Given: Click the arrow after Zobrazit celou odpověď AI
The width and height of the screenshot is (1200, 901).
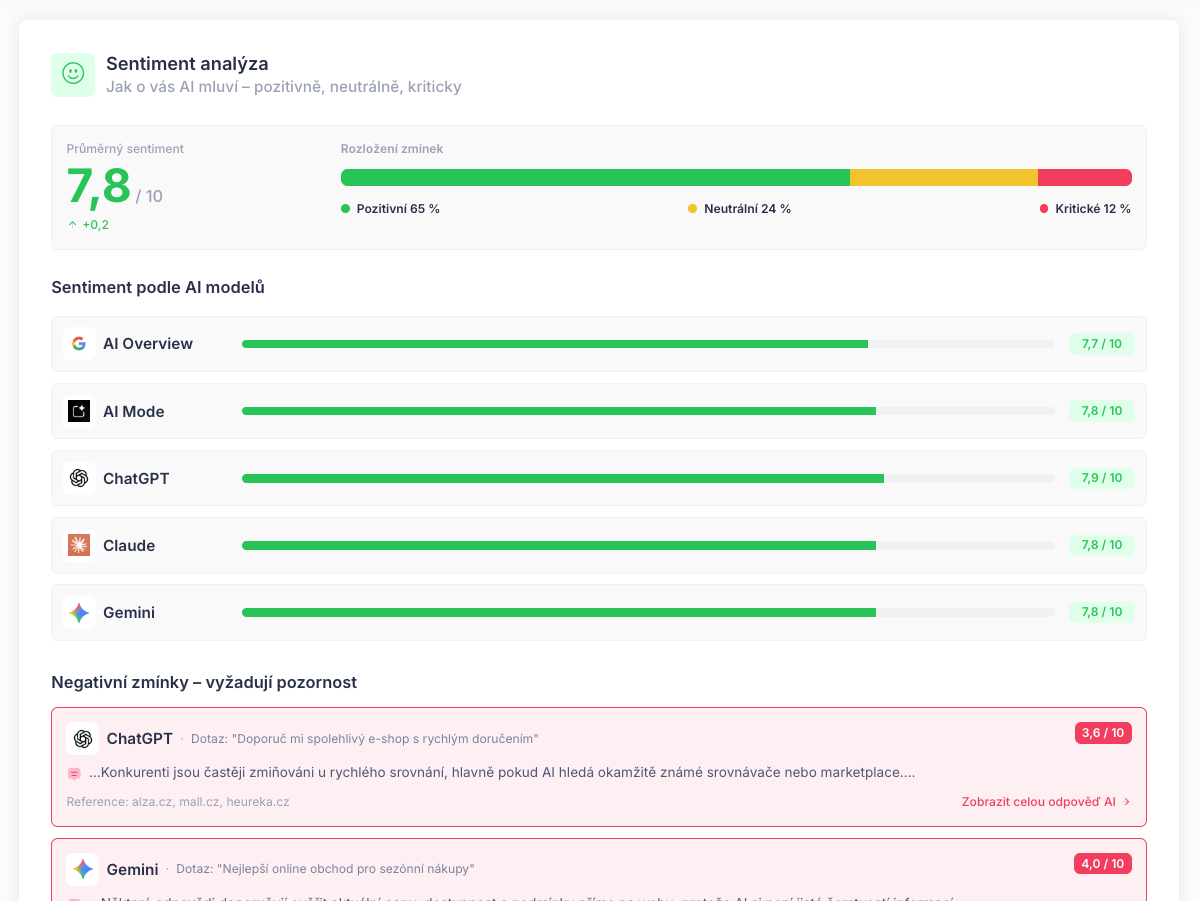Looking at the screenshot, I should [x=1127, y=801].
